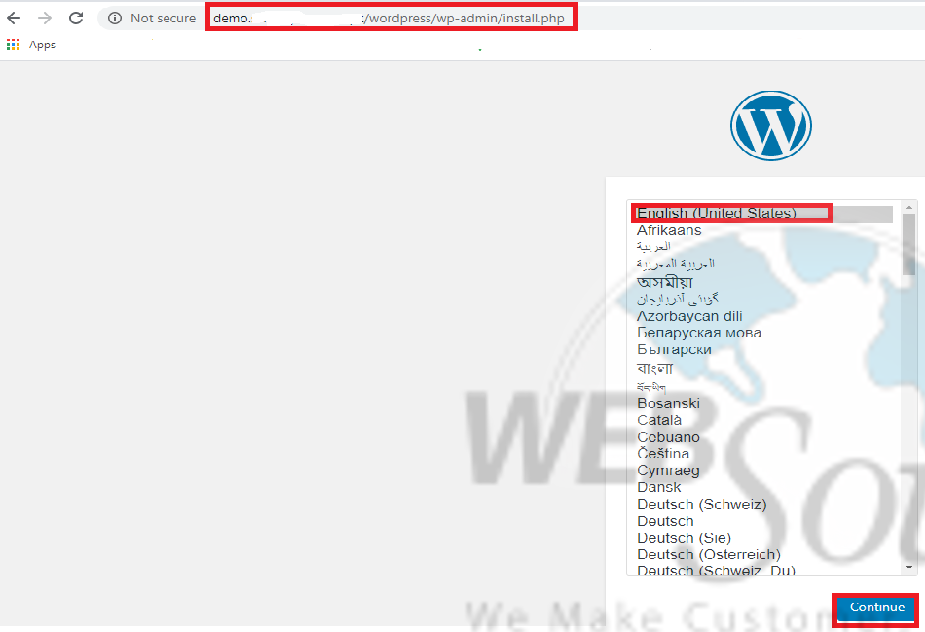The image size is (925, 632).
Task: Focus the address bar with install.php URL
Action: pos(391,18)
